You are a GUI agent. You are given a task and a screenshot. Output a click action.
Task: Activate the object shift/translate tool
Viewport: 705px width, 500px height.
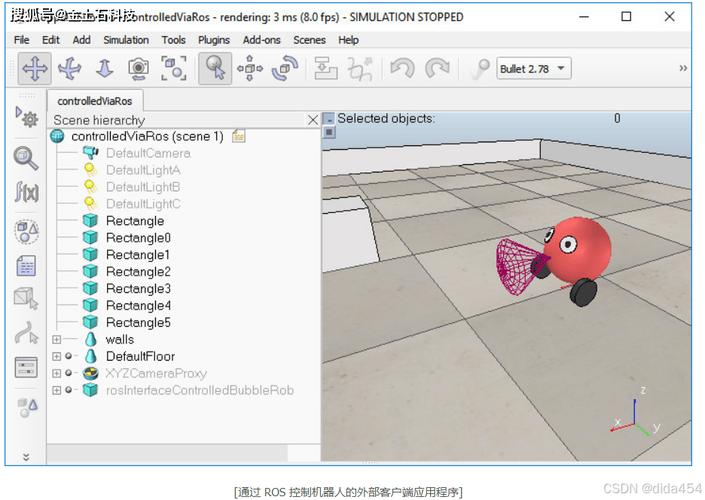click(x=249, y=69)
